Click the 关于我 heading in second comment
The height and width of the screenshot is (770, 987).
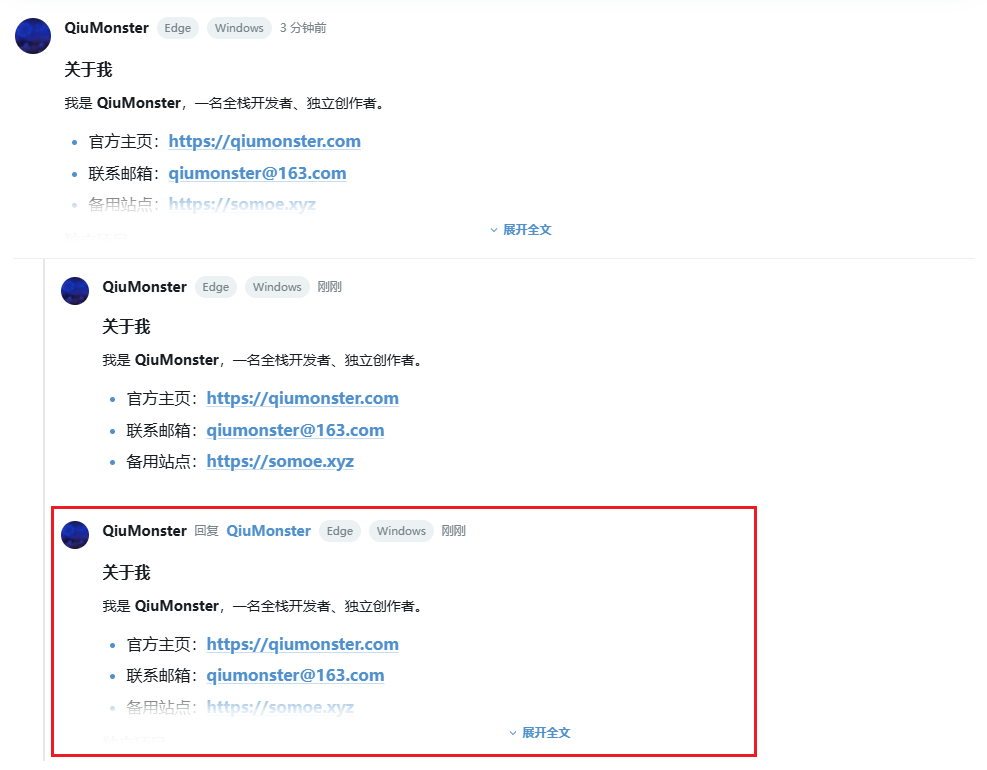[x=127, y=326]
